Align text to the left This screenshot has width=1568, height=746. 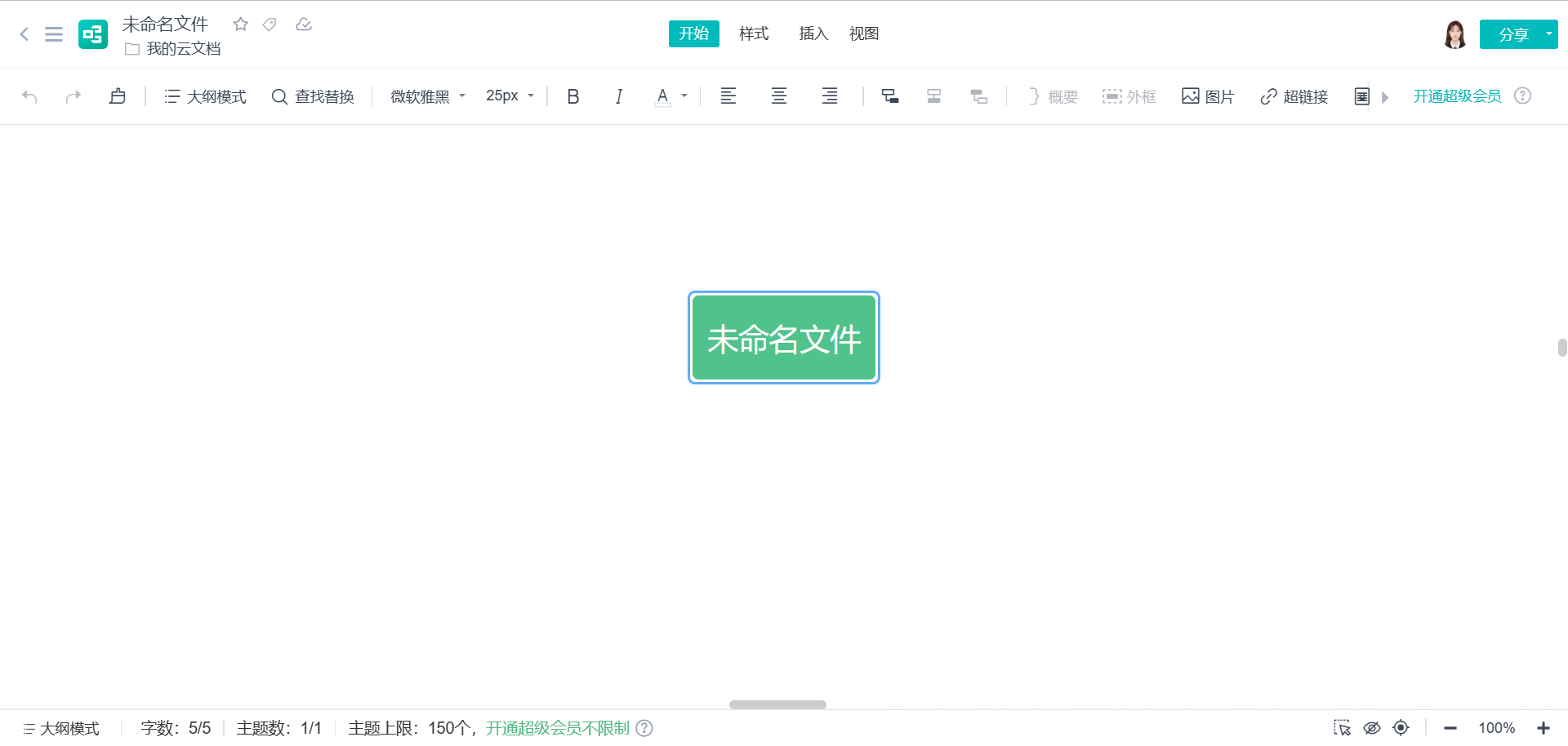(728, 96)
